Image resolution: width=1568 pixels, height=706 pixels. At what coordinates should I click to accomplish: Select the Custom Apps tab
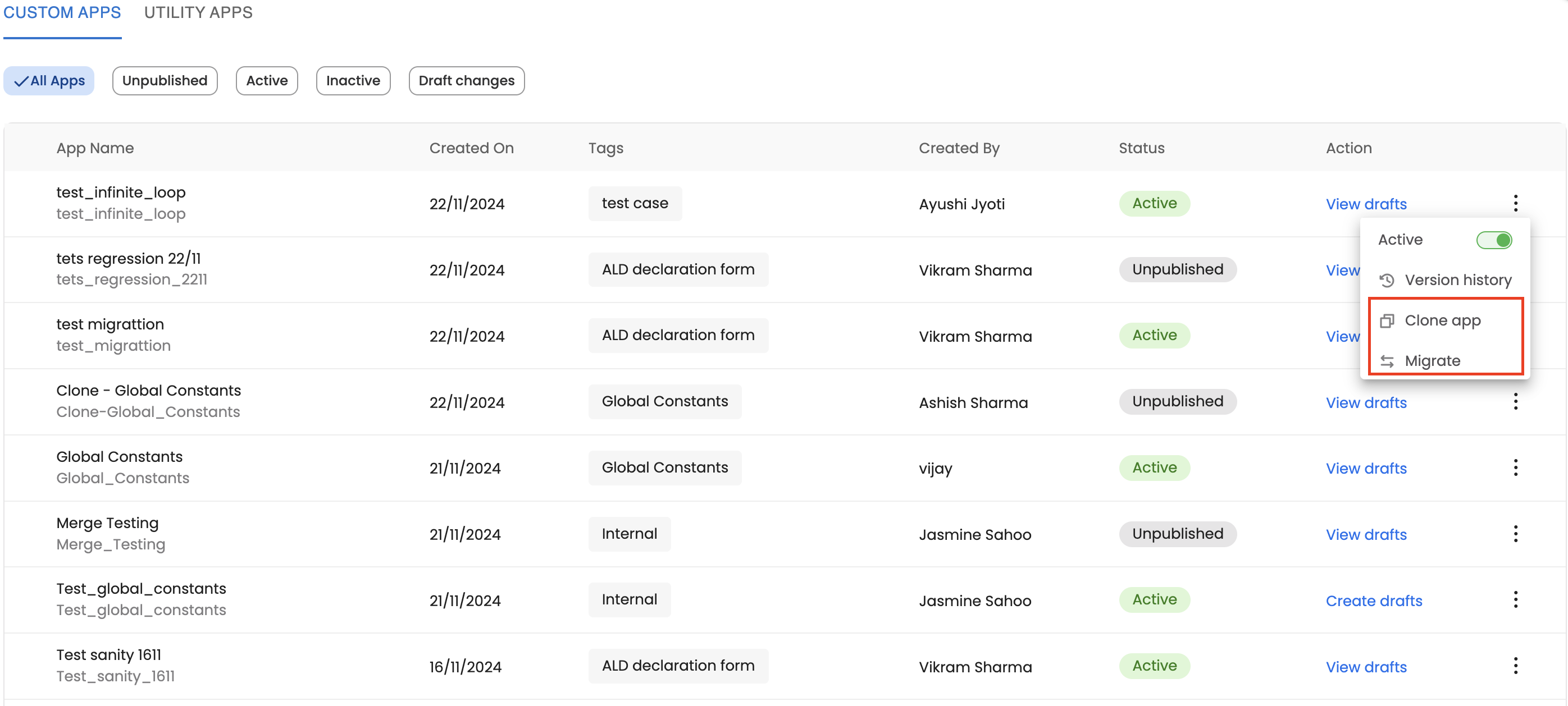tap(62, 13)
